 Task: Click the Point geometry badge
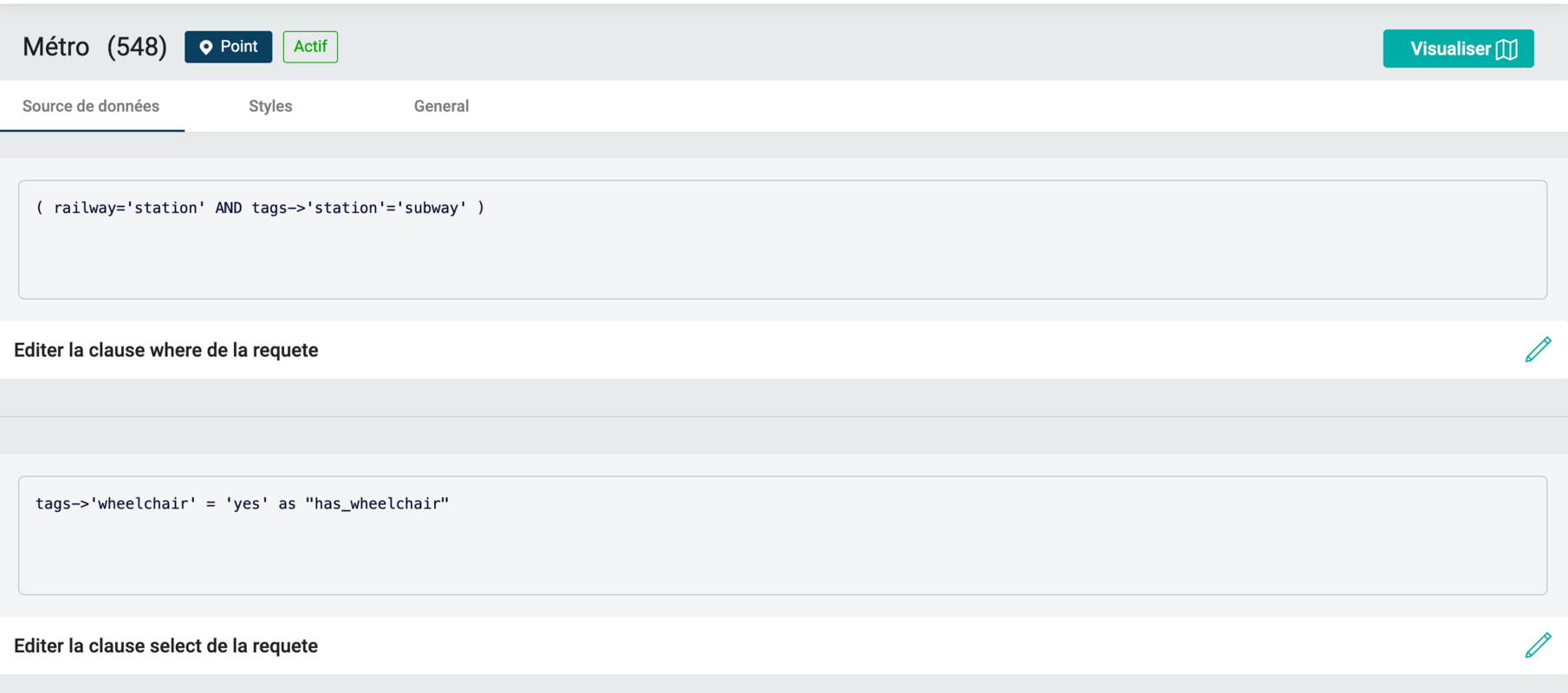click(228, 47)
